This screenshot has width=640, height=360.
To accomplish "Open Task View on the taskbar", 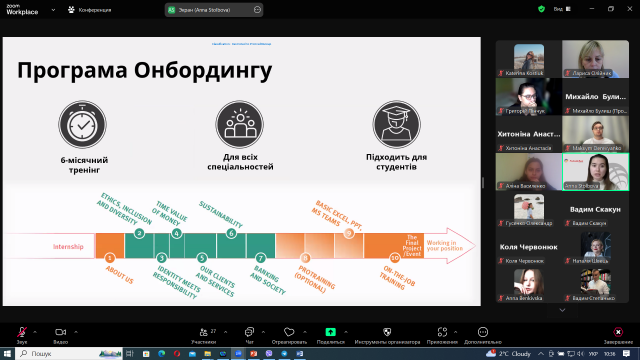I will point(130,353).
